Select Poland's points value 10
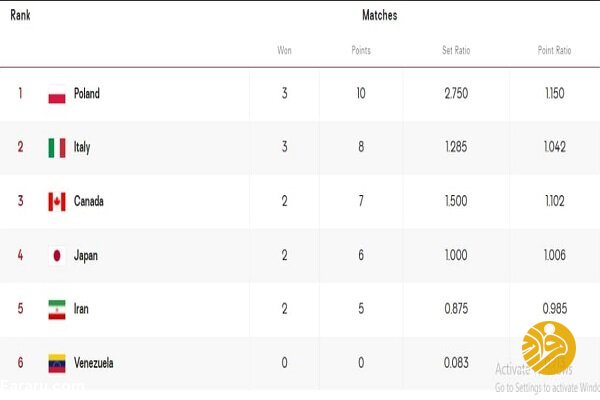 click(x=361, y=93)
